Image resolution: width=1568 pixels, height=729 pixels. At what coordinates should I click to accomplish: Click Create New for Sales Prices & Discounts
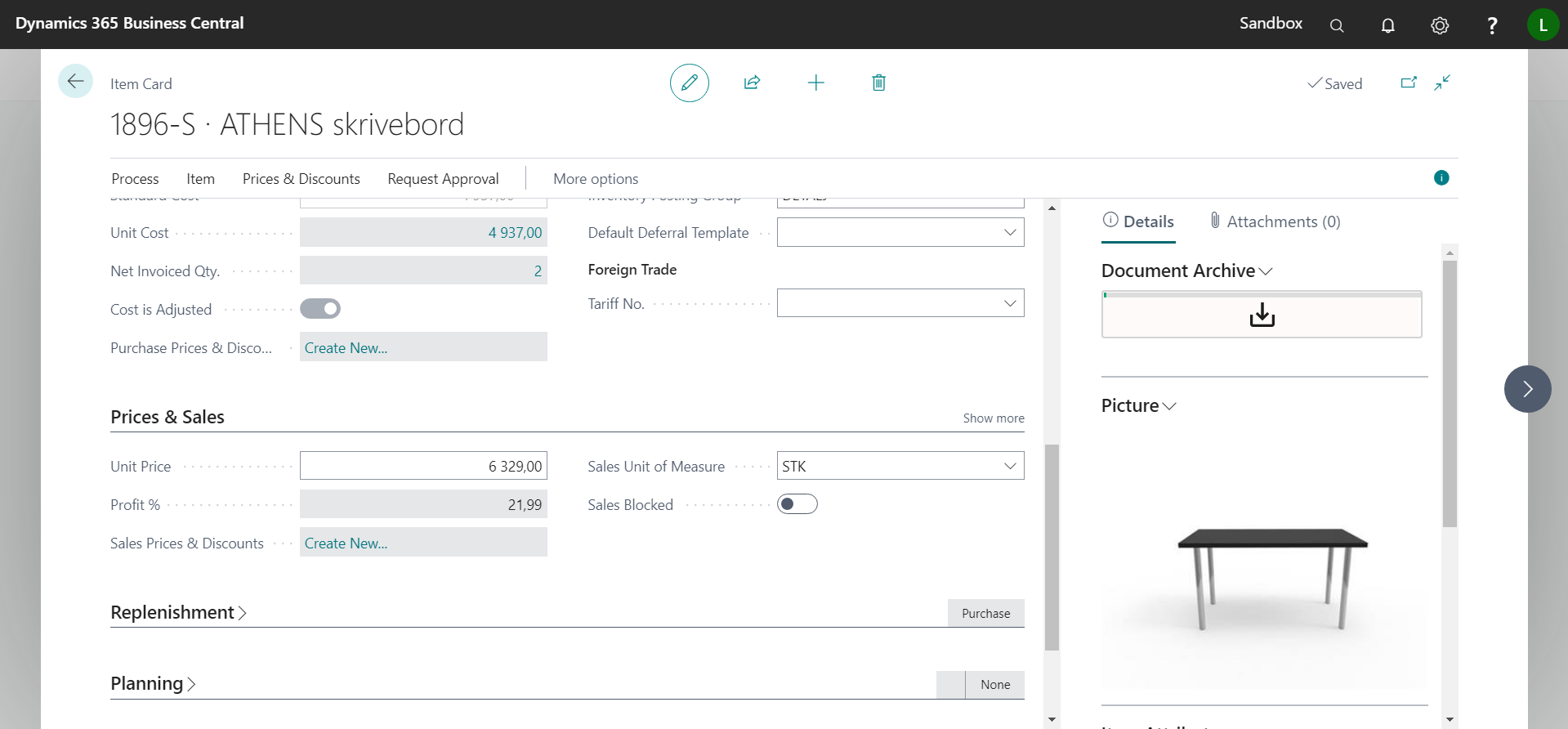346,543
